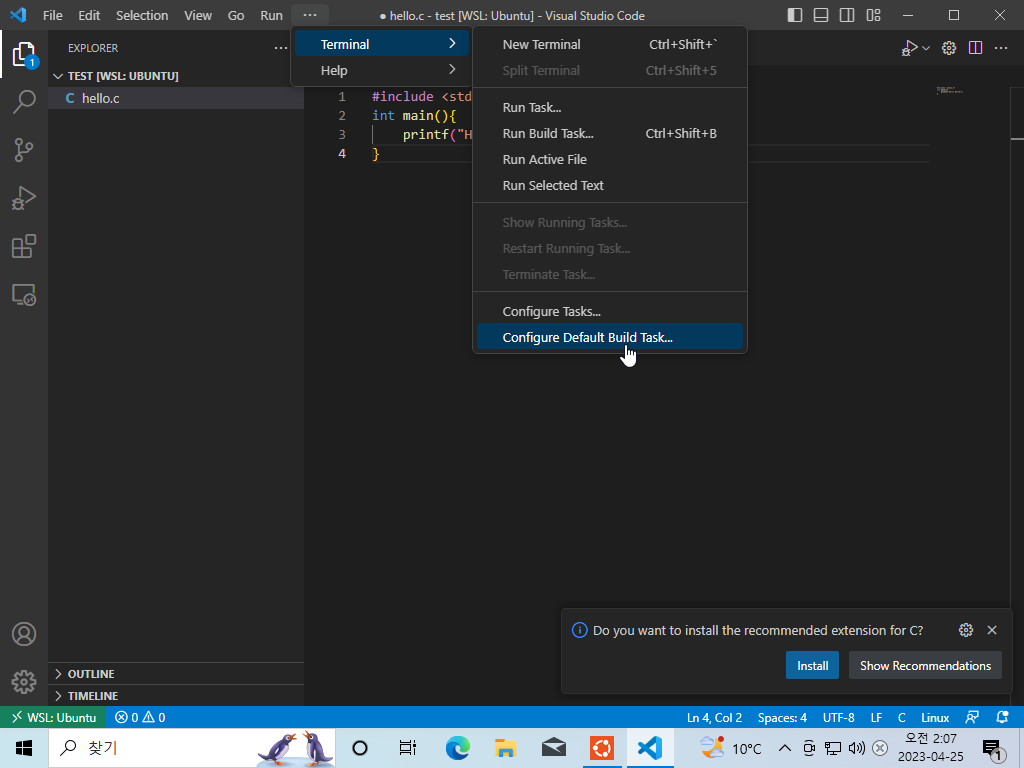Split the editor right icon
The image size is (1024, 768).
pyautogui.click(x=976, y=48)
